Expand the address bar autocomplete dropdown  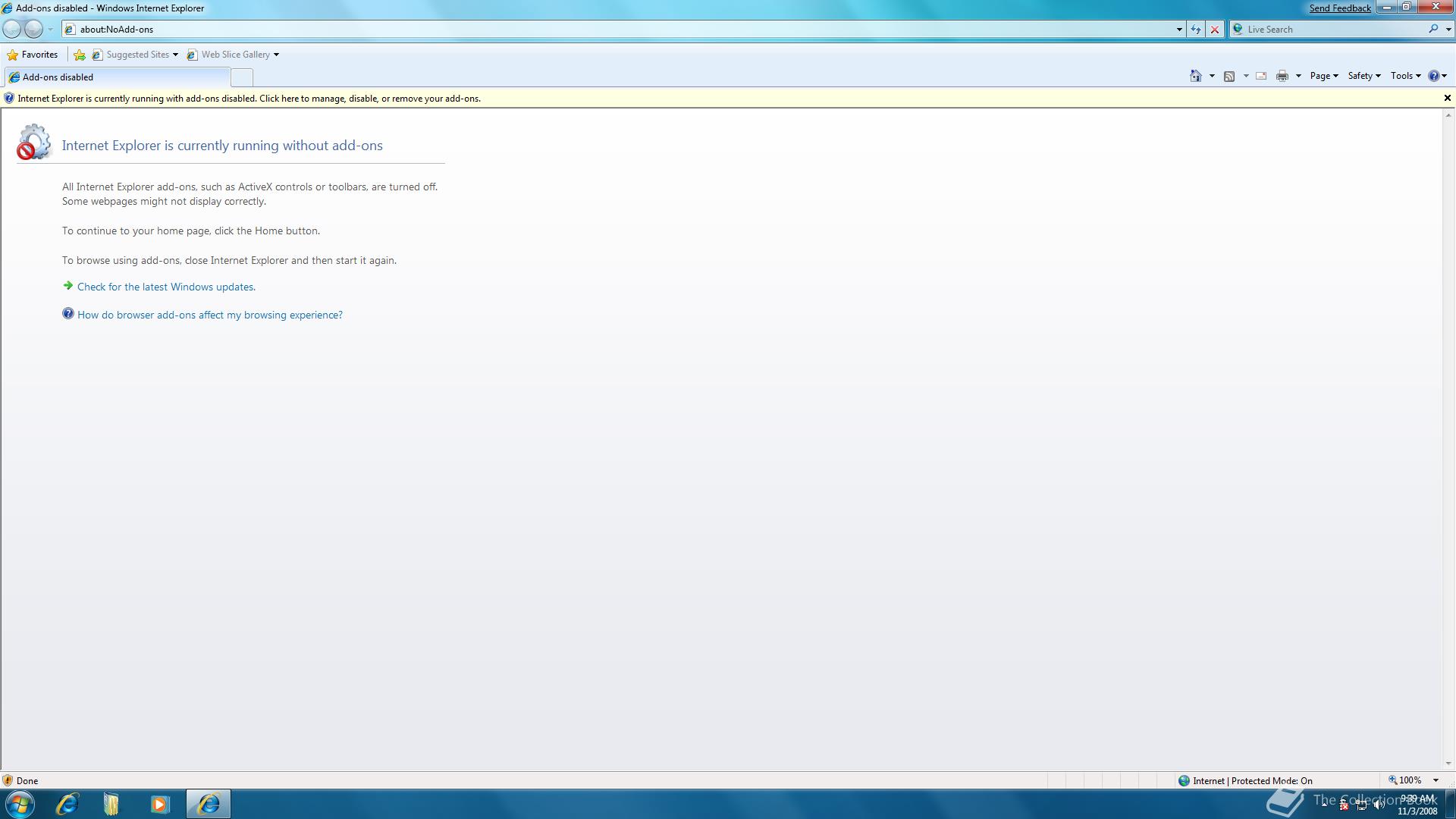point(1179,30)
